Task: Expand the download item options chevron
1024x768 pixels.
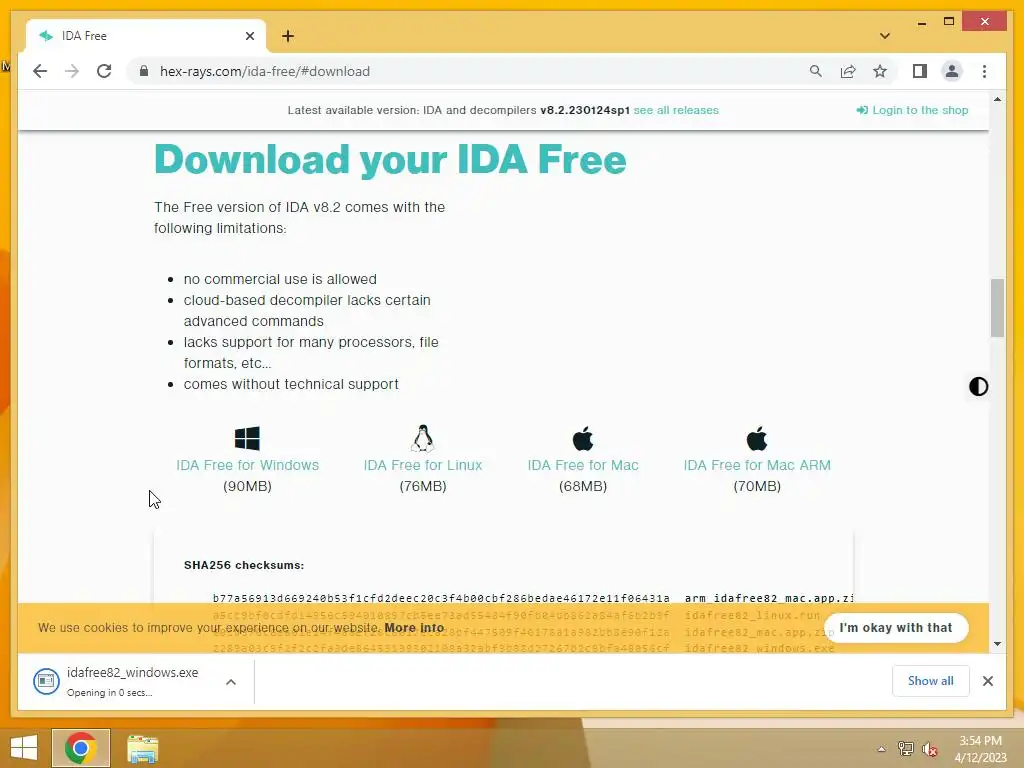Action: [231, 682]
